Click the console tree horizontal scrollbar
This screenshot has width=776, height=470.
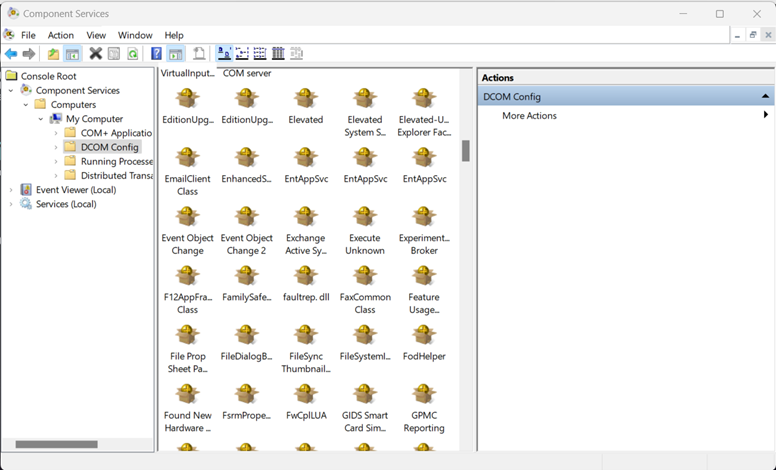click(56, 444)
